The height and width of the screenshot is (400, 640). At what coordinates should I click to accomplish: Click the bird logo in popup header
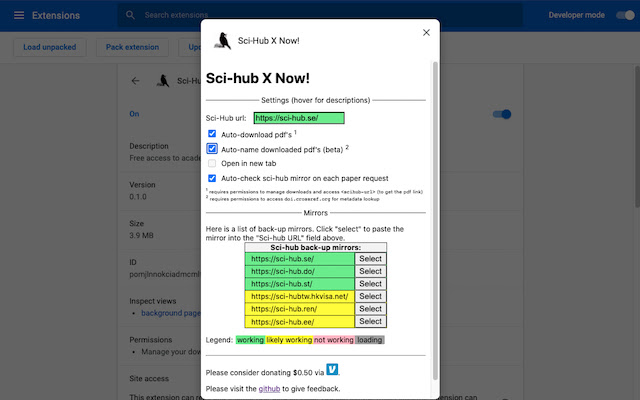click(x=223, y=40)
